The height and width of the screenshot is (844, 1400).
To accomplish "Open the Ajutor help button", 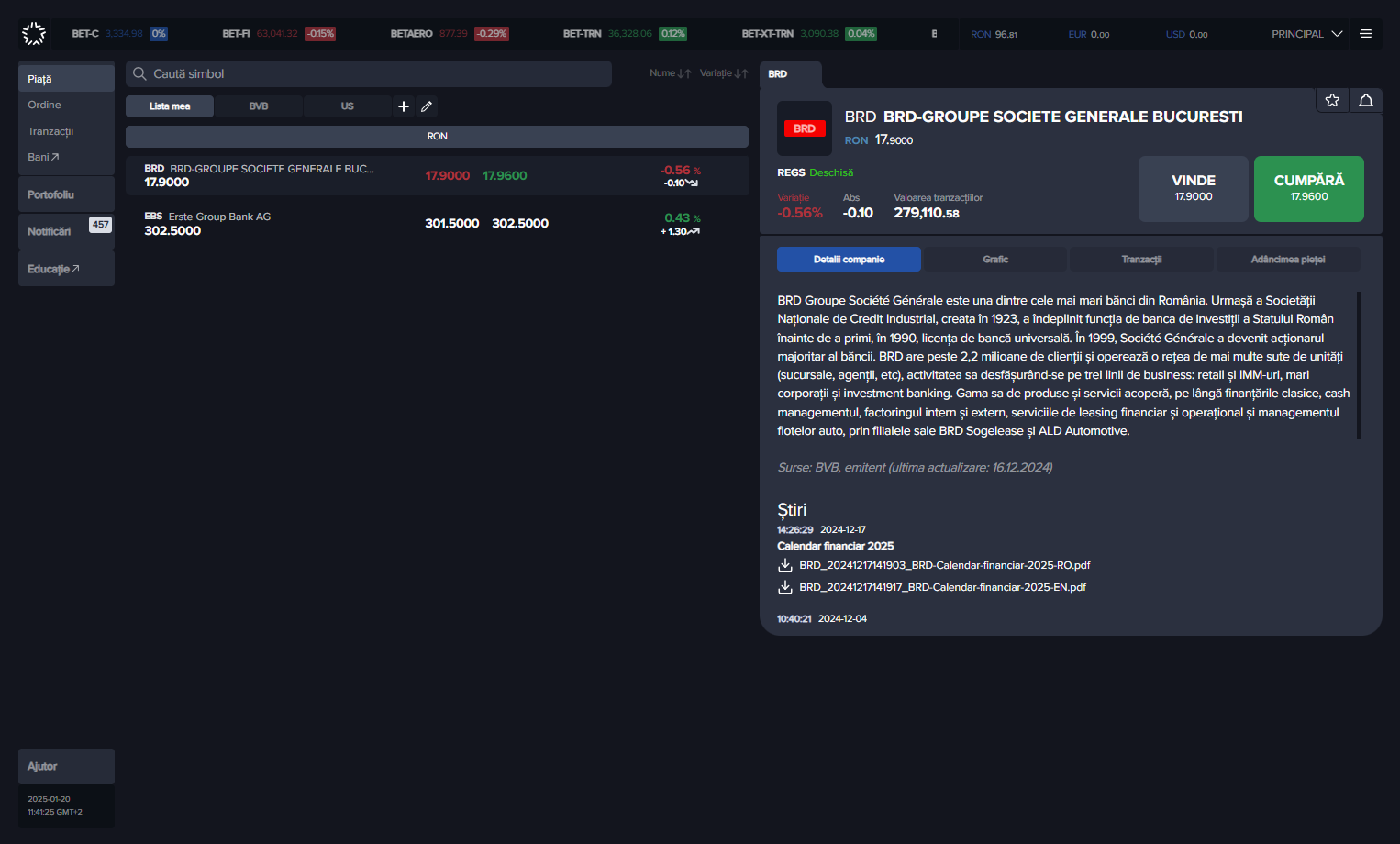I will click(66, 766).
